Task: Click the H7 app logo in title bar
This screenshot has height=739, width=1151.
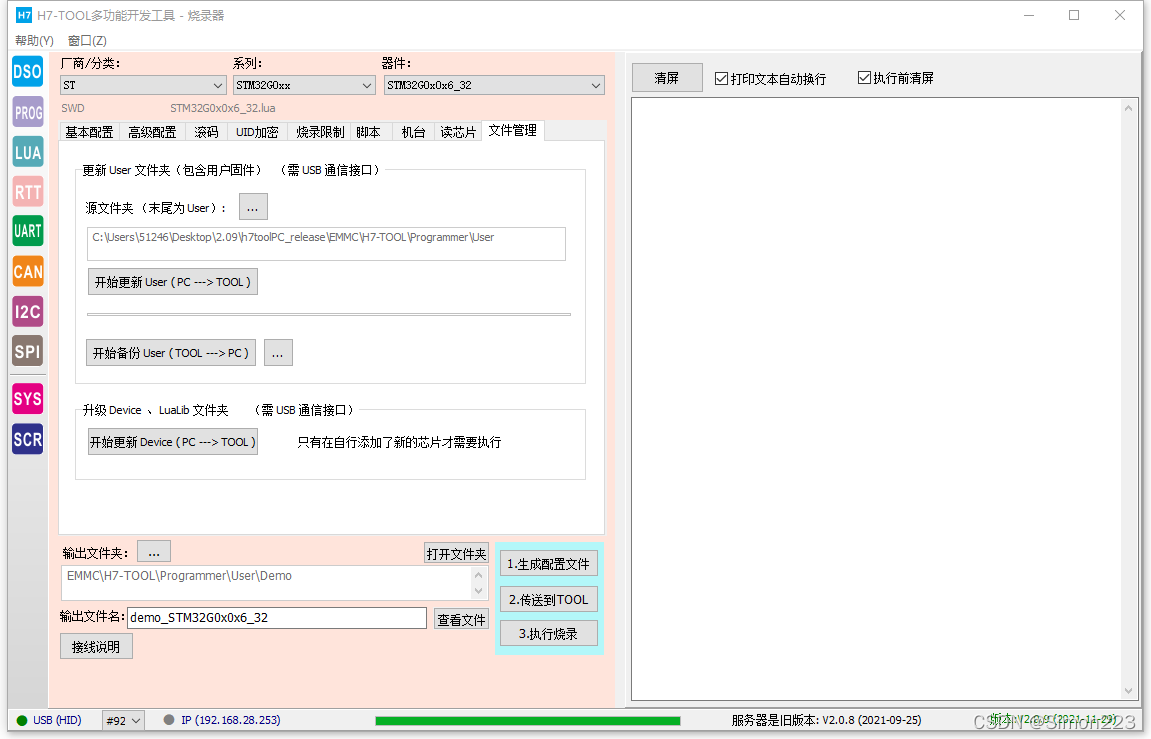Action: click(24, 15)
